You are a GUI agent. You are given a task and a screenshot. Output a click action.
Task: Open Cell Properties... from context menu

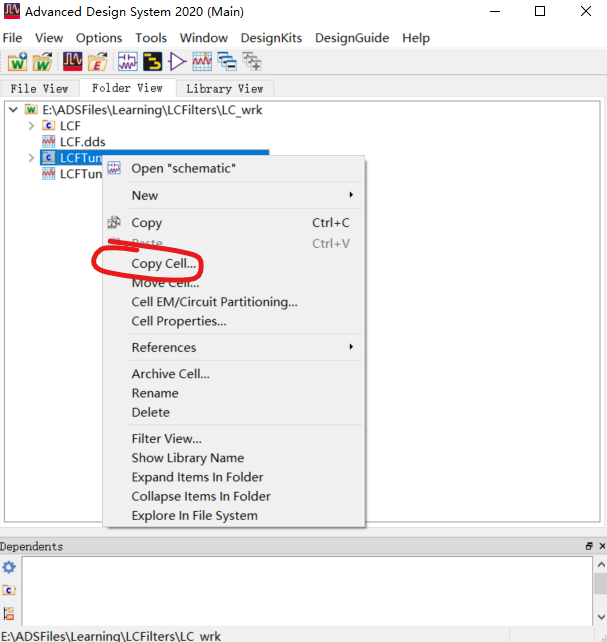[x=234, y=321]
